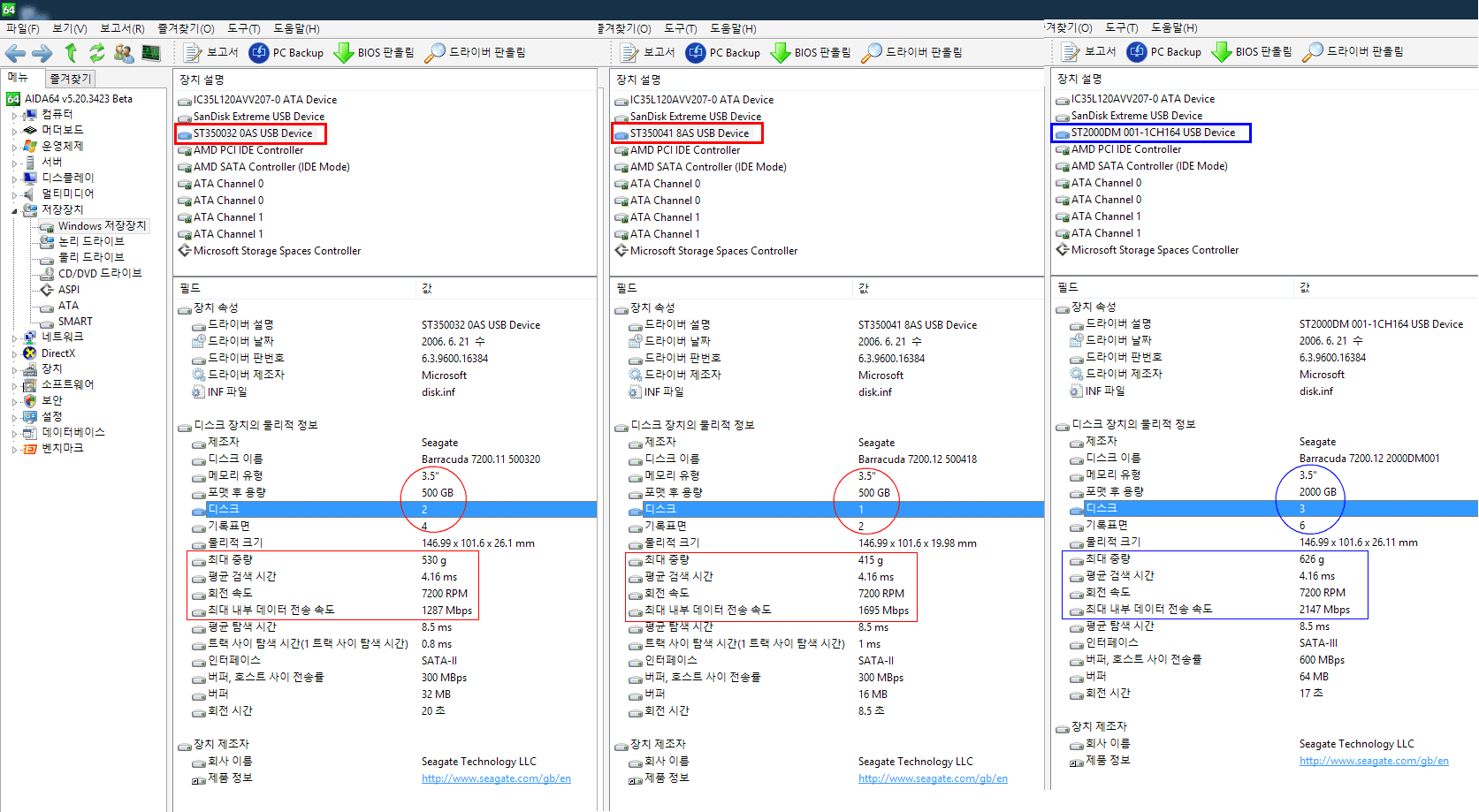The image size is (1479, 812).
Task: Open the 보기(V) menu
Action: pos(69,28)
